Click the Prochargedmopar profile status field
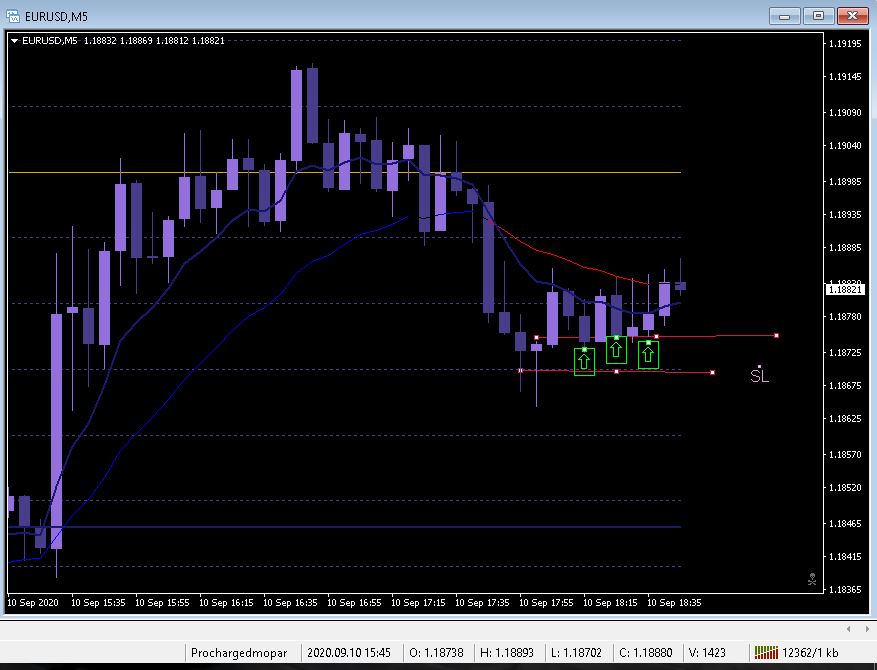The image size is (877, 670). (239, 653)
